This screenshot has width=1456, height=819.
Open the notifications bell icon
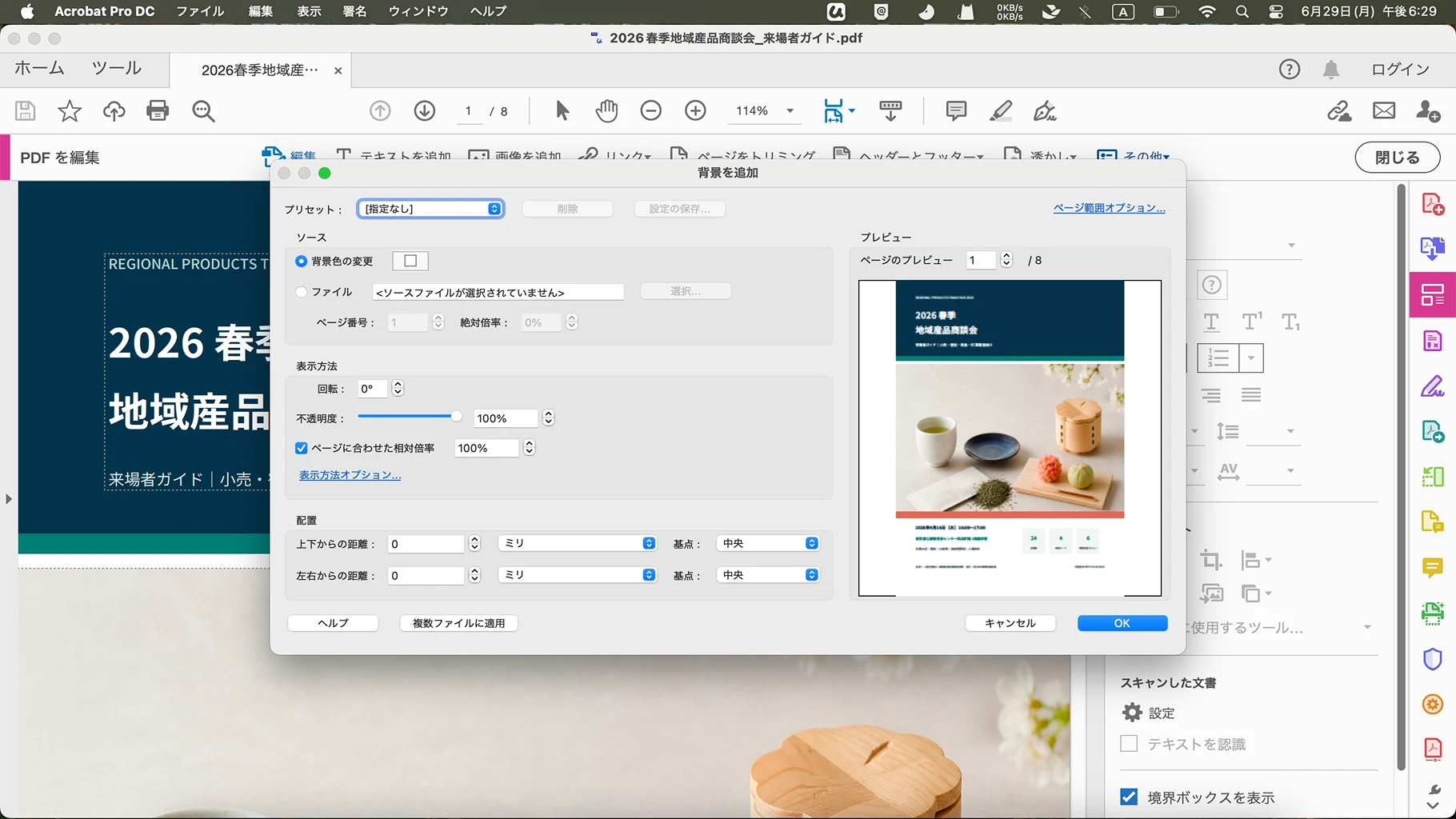click(x=1331, y=70)
